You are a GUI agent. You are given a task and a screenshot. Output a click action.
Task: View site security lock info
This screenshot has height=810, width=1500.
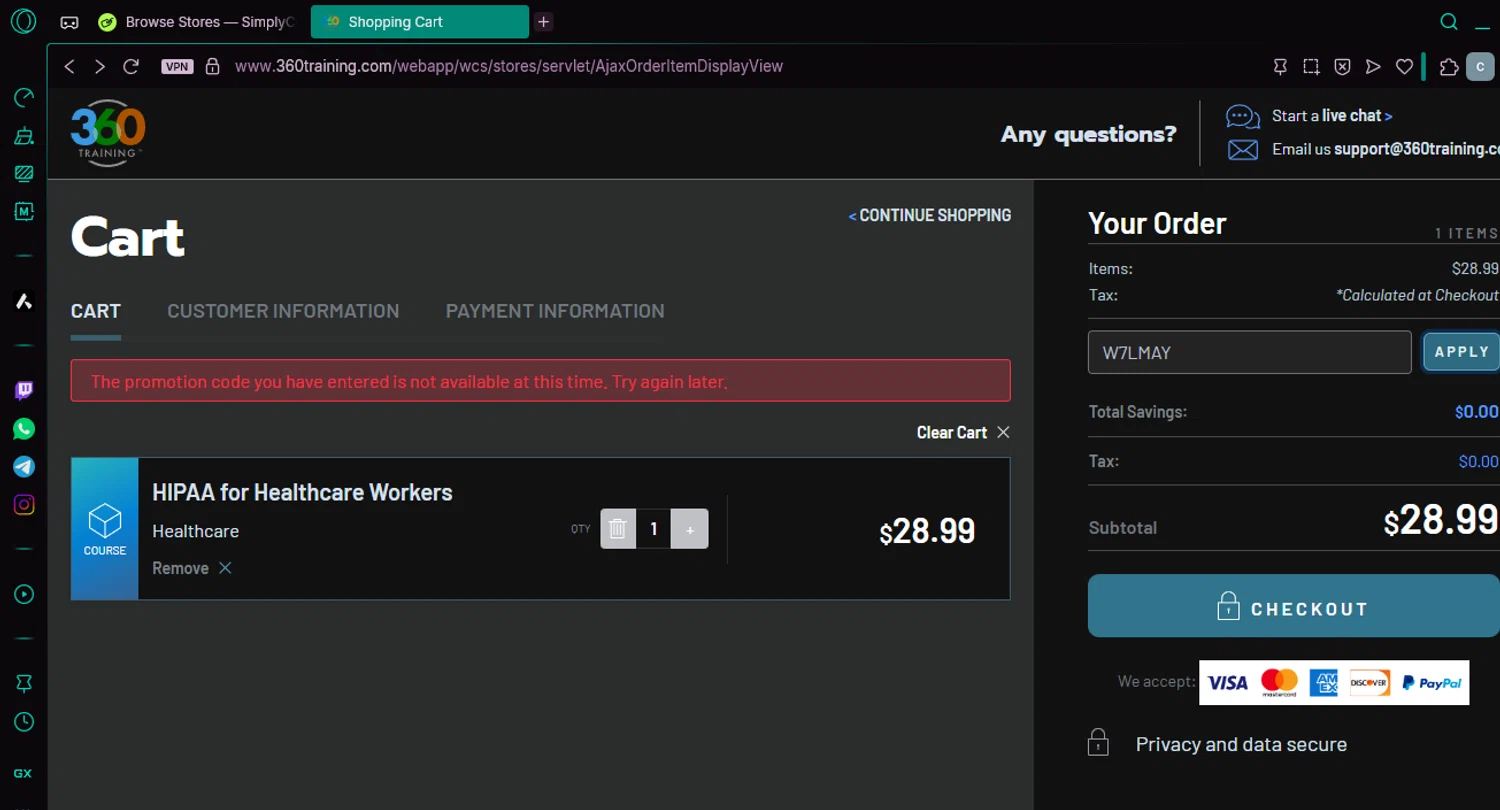[x=212, y=66]
